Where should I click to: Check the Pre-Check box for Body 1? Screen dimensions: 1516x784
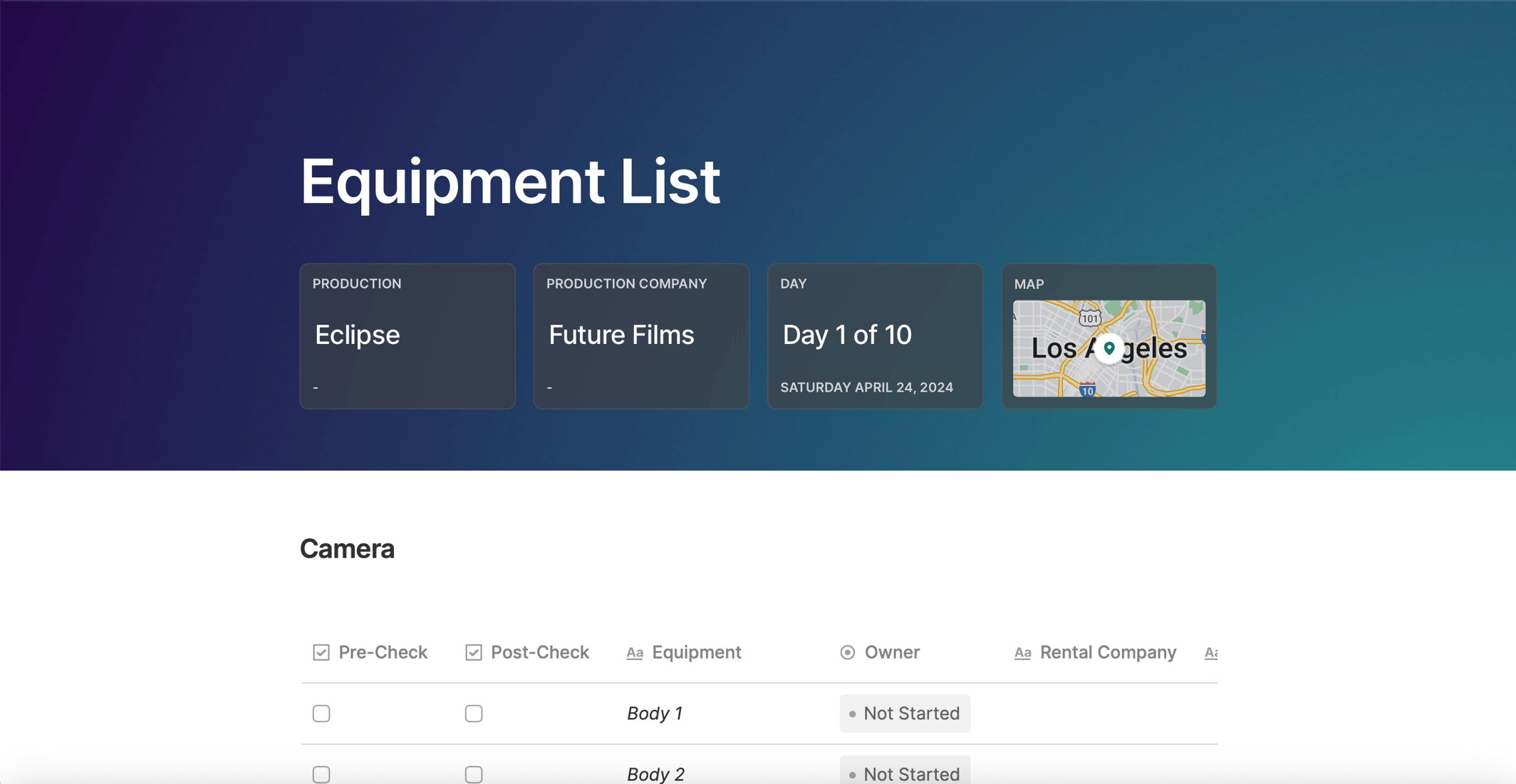click(321, 713)
